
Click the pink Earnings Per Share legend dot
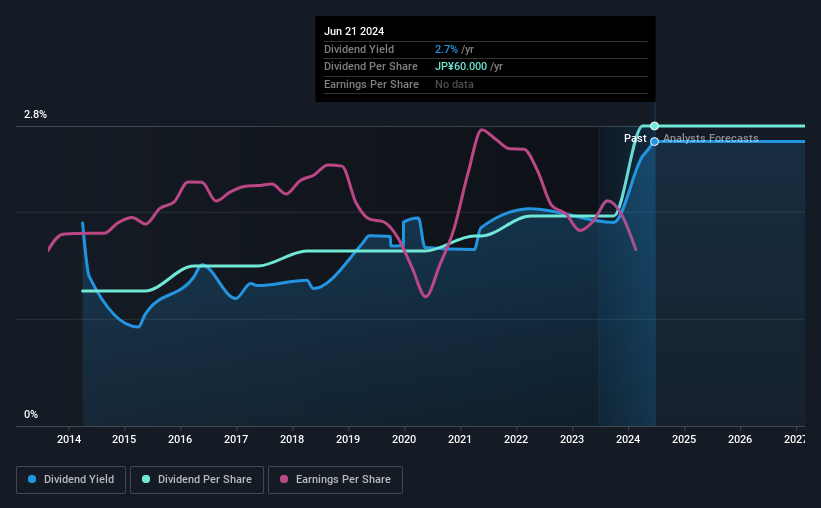point(284,479)
